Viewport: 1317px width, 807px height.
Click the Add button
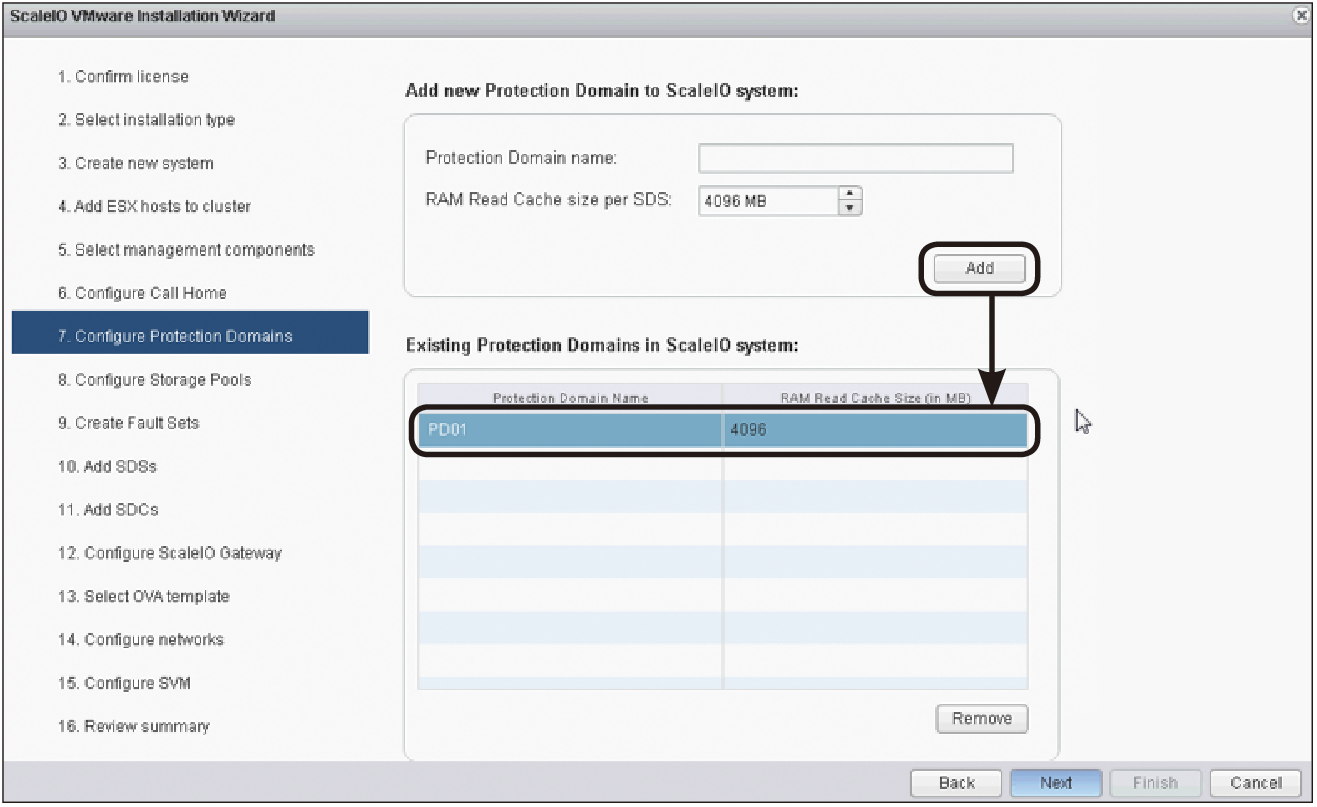coord(980,268)
